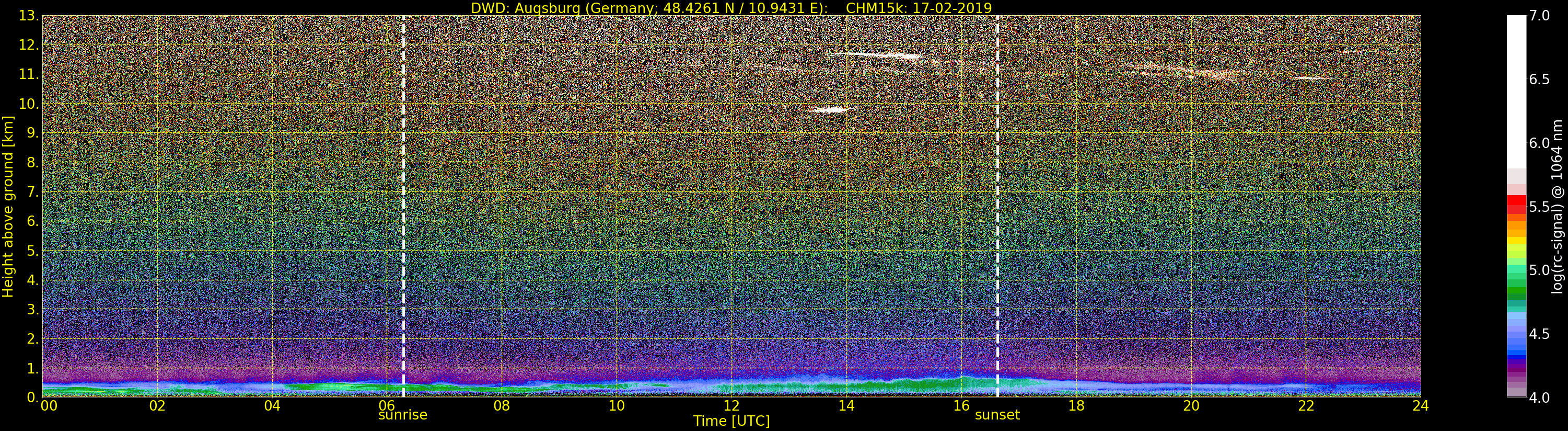Click the long white cloud streak near 11.7 km
This screenshot has width=1568, height=431.
click(x=877, y=55)
